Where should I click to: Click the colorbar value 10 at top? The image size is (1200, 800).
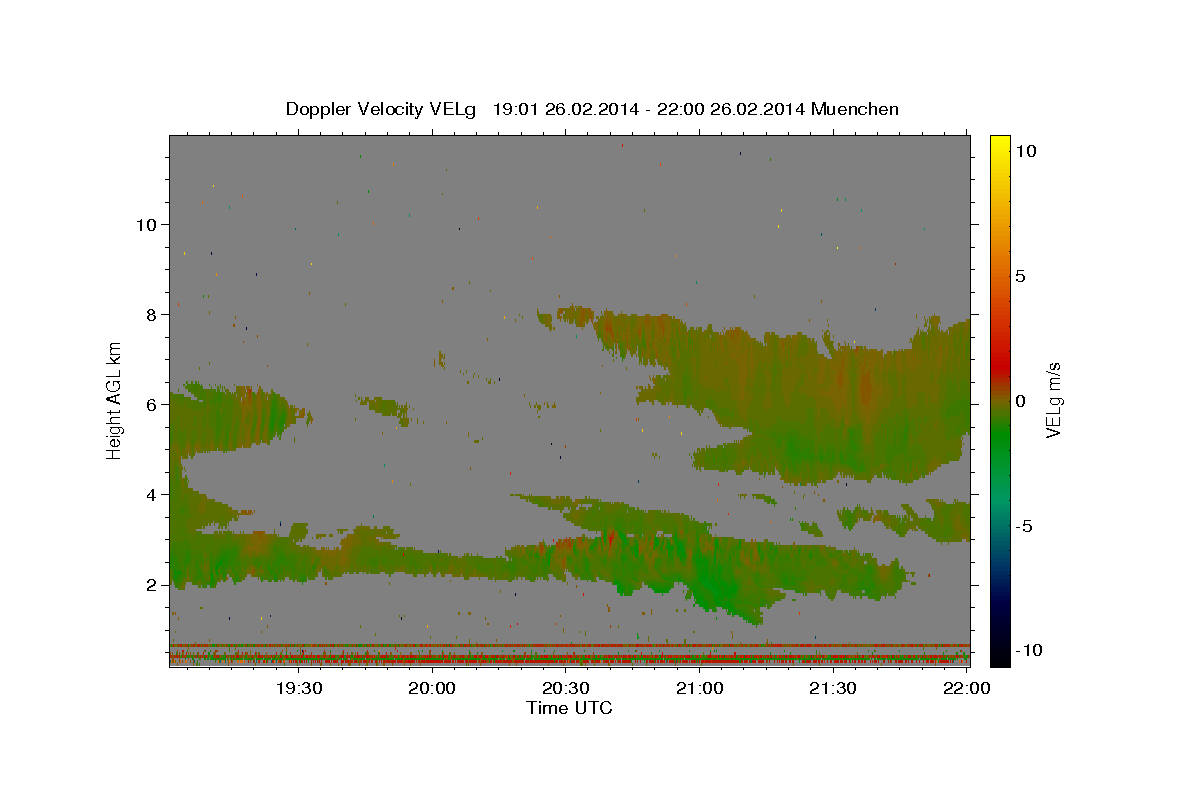pos(1025,151)
